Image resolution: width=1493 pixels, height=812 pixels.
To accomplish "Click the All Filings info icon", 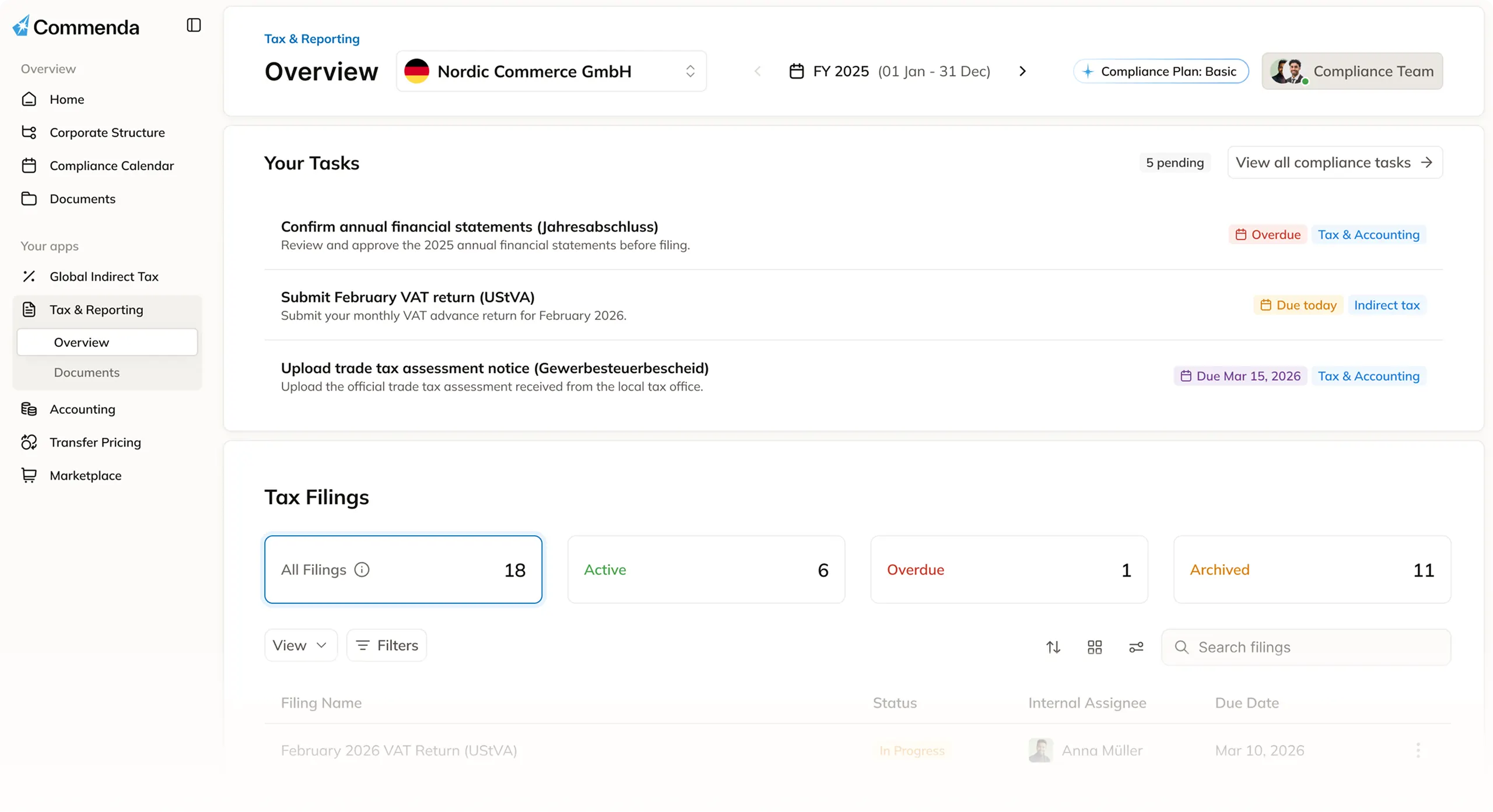I will (x=362, y=570).
